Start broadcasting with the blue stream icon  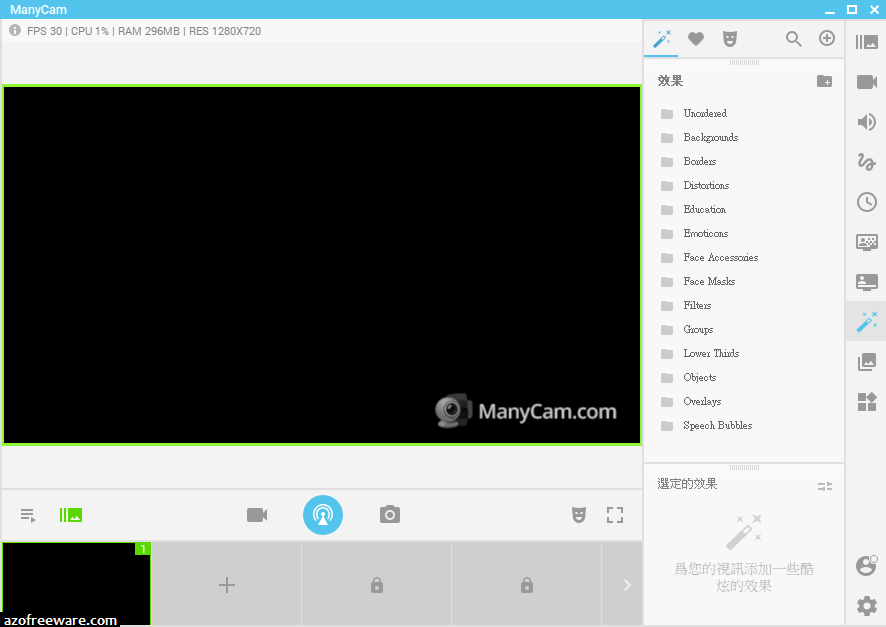pos(323,515)
